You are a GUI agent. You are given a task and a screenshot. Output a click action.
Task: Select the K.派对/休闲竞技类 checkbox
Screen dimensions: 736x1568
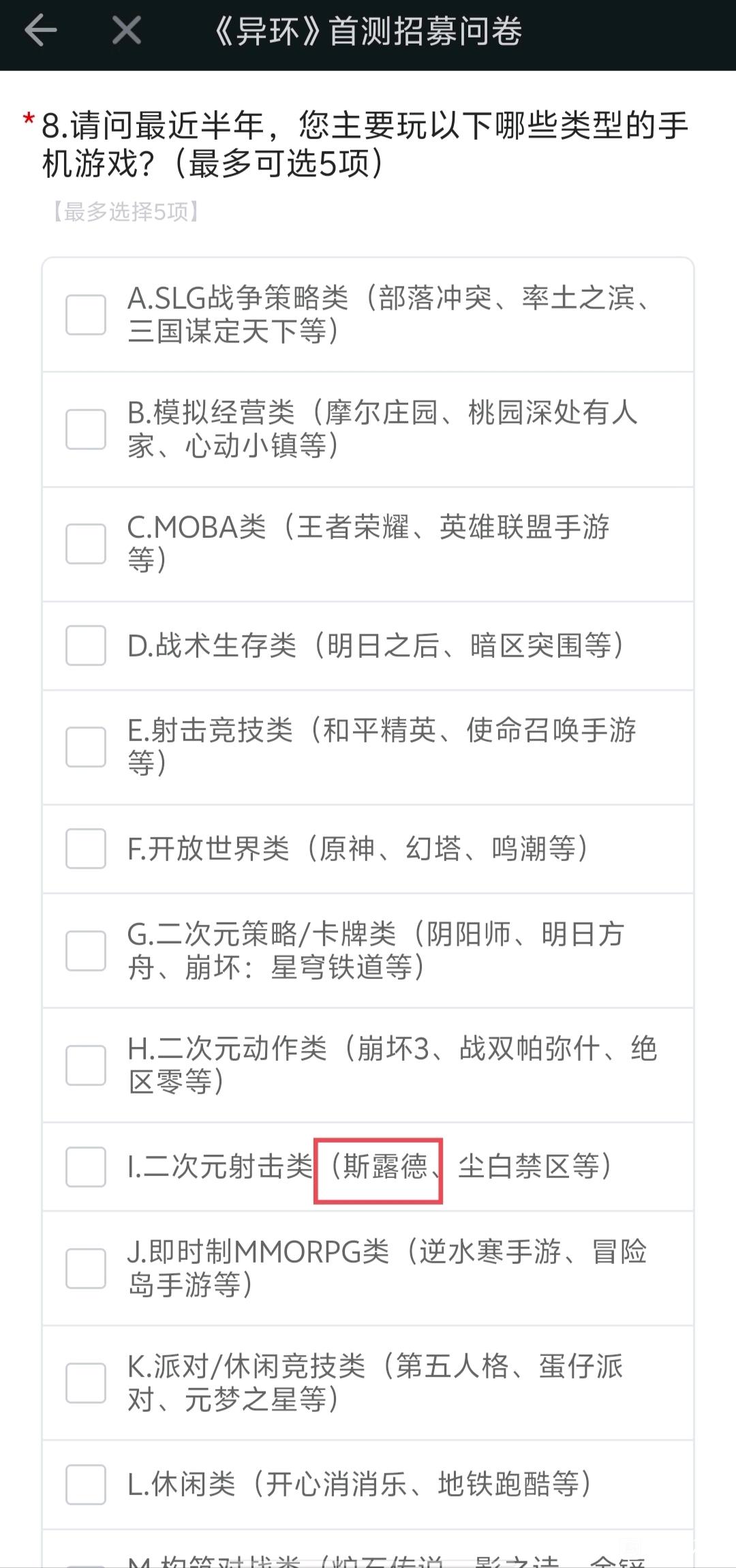(x=86, y=1383)
